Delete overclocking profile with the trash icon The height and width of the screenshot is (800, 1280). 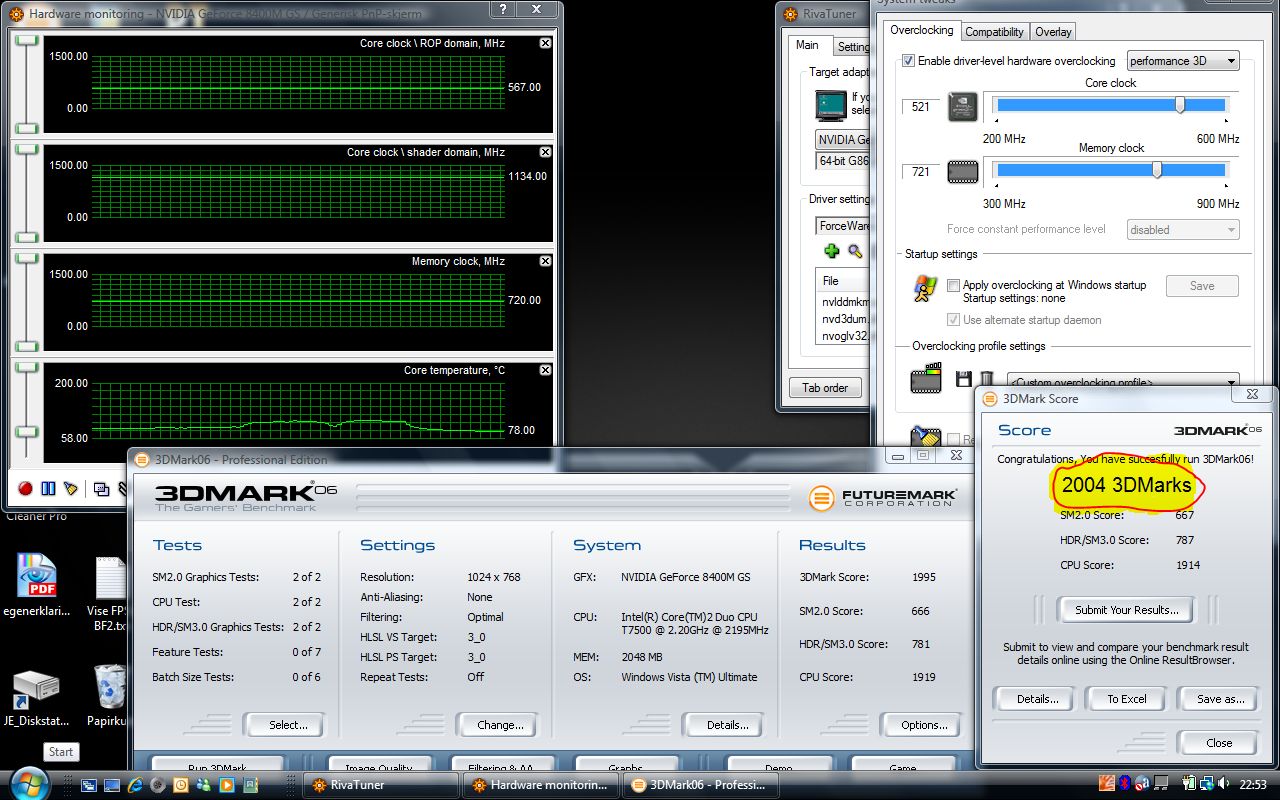[x=986, y=380]
